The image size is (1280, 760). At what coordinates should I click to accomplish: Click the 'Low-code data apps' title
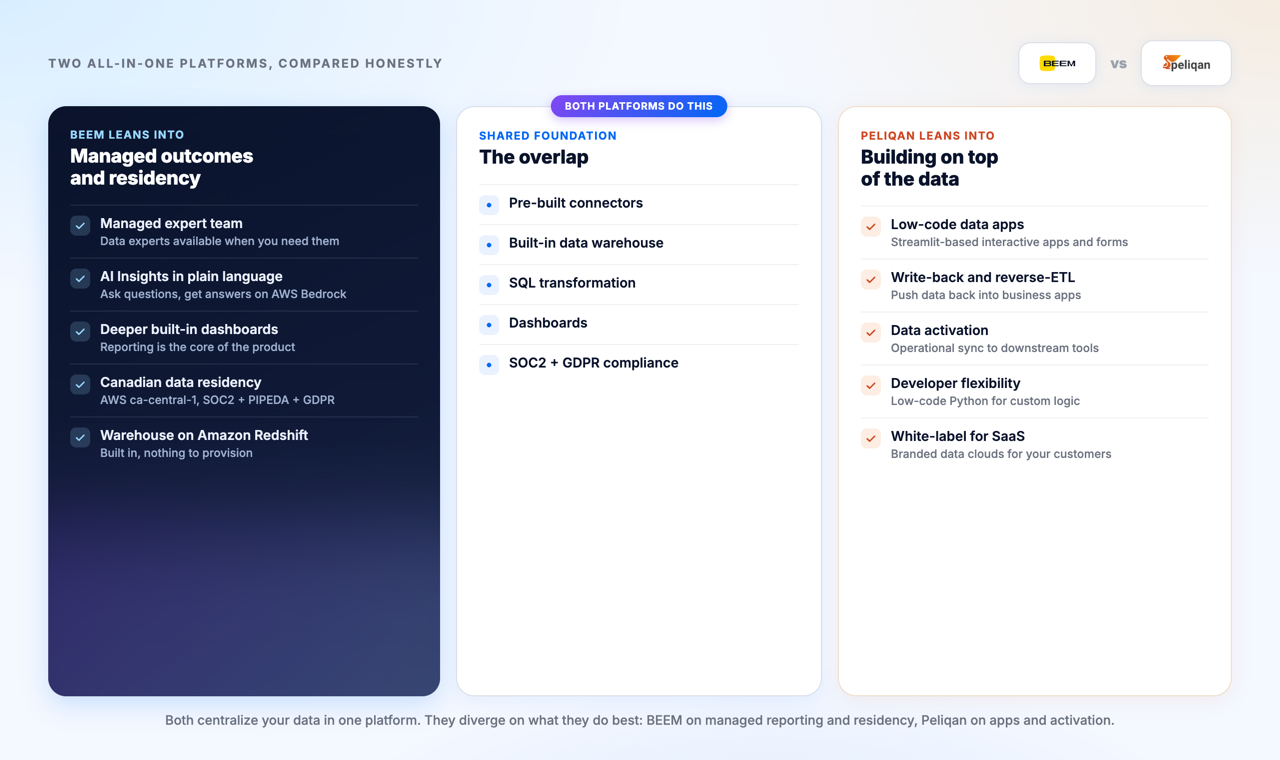957,225
